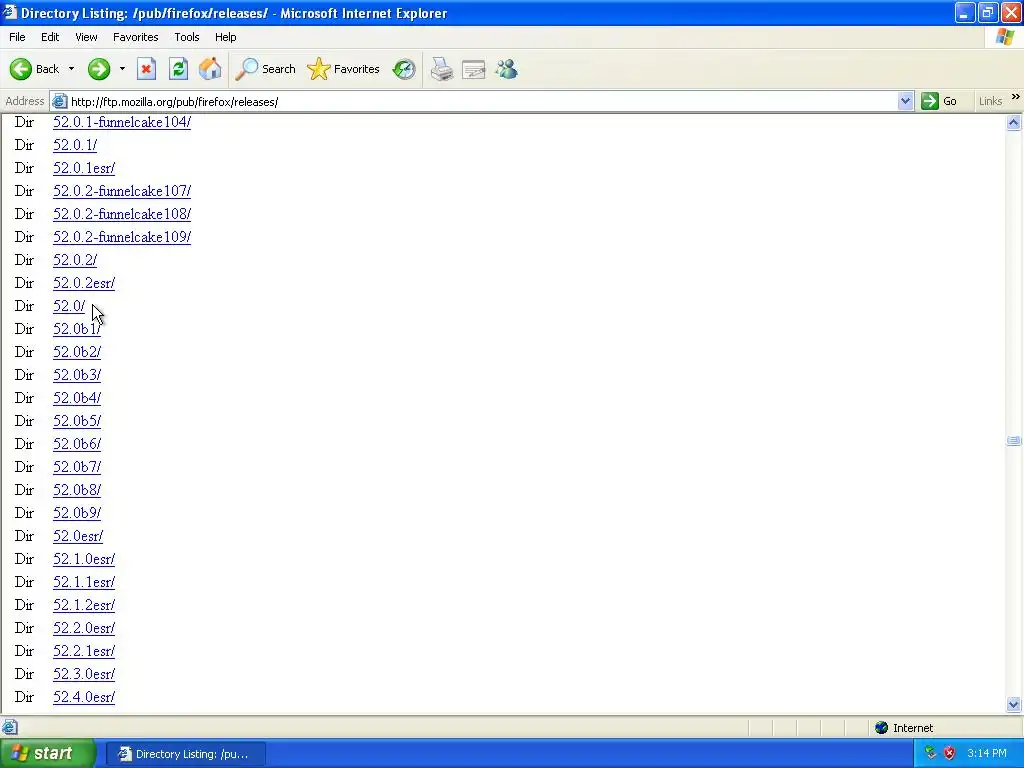
Task: Open the 52.2.0esr/ directory link
Action: click(x=84, y=628)
